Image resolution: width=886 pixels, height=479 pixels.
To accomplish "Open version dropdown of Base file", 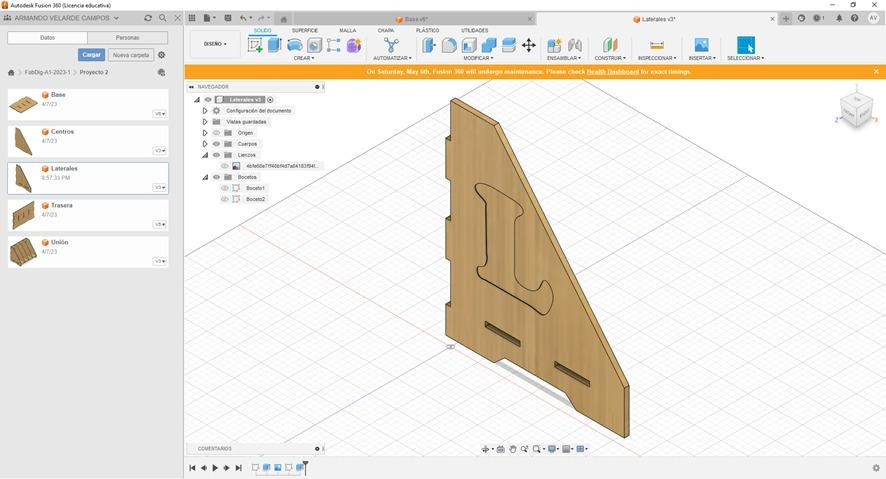I will click(x=160, y=114).
